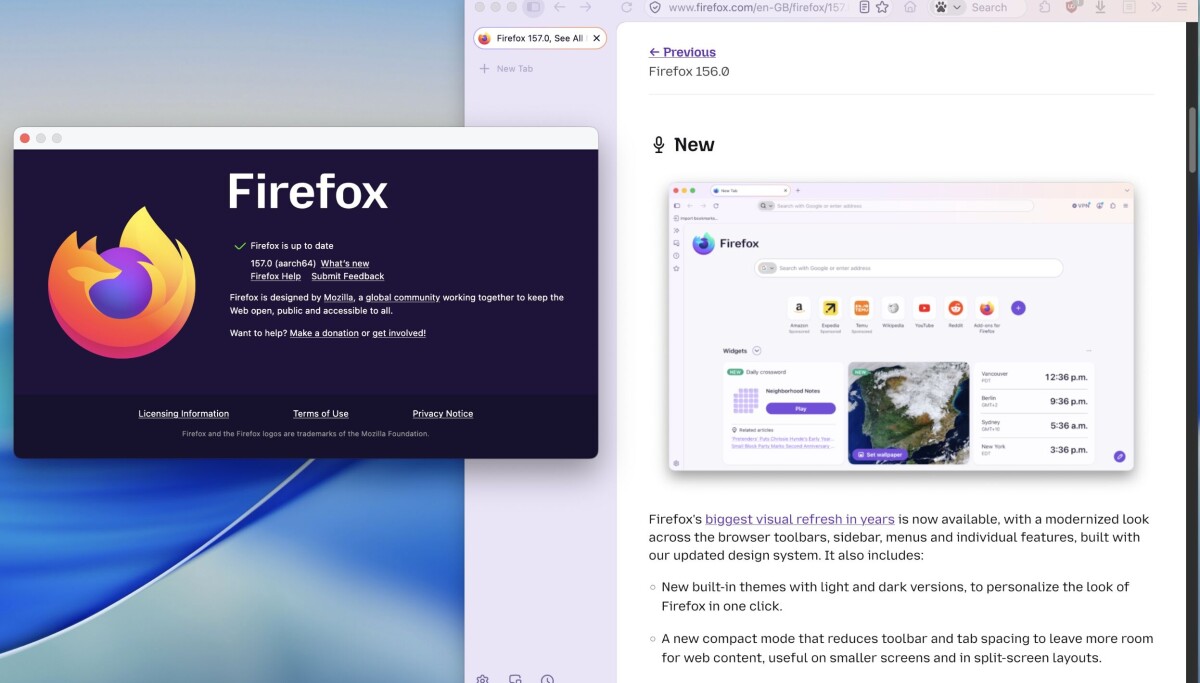The image size is (1200, 683).
Task: Click the Wikipedia shortcut in the screenshot
Action: pos(893,309)
